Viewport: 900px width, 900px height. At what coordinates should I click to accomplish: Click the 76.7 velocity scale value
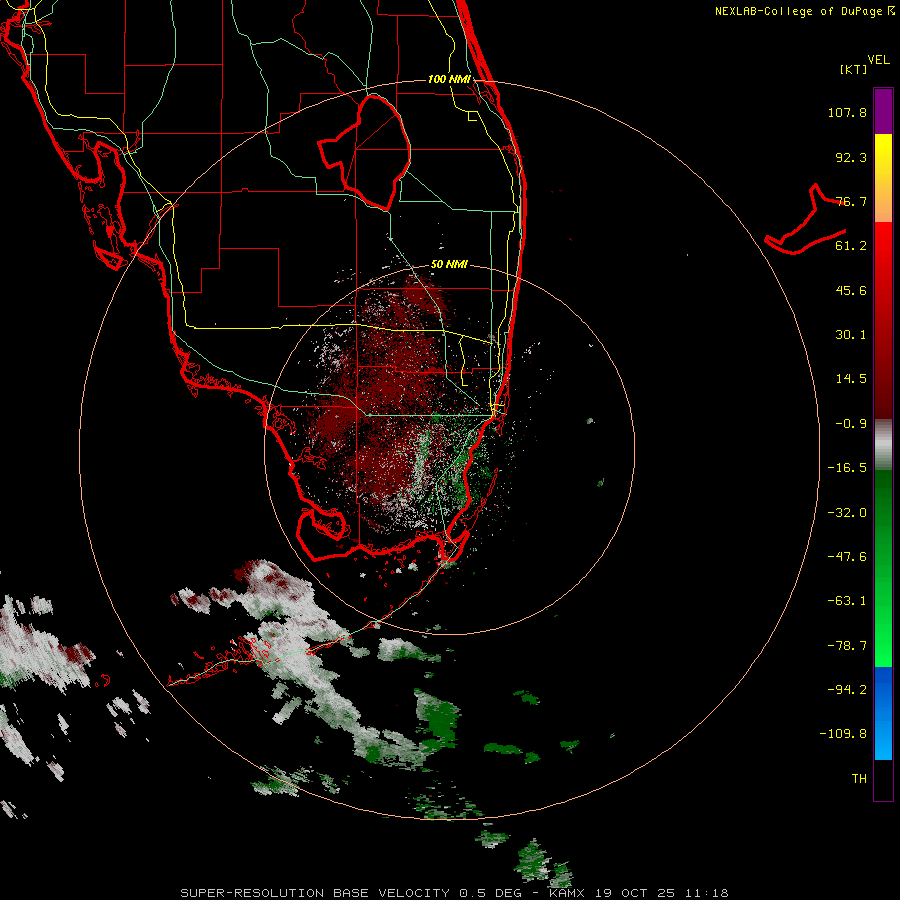[851, 201]
